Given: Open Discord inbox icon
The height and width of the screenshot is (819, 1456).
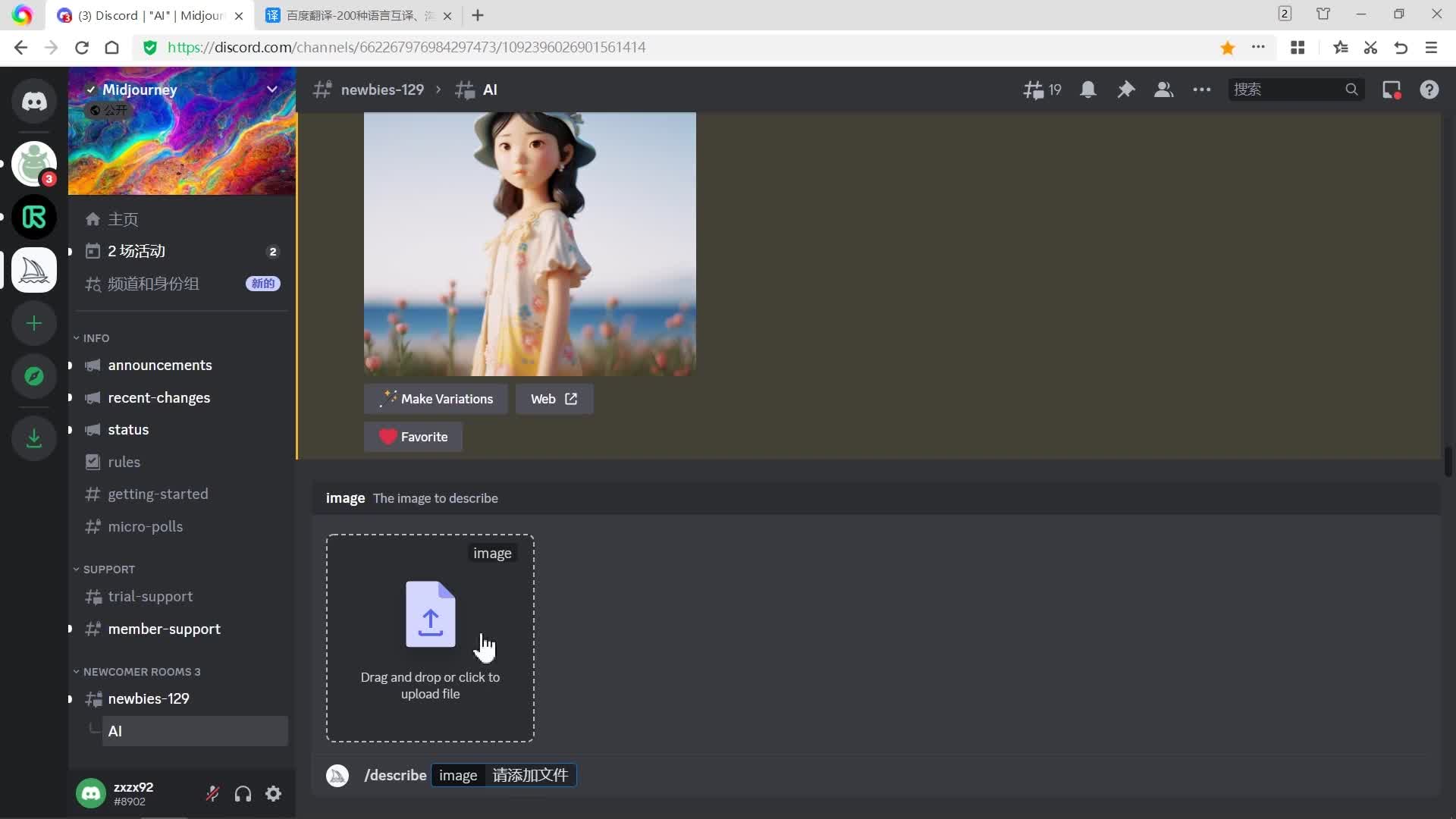Looking at the screenshot, I should [x=1392, y=89].
